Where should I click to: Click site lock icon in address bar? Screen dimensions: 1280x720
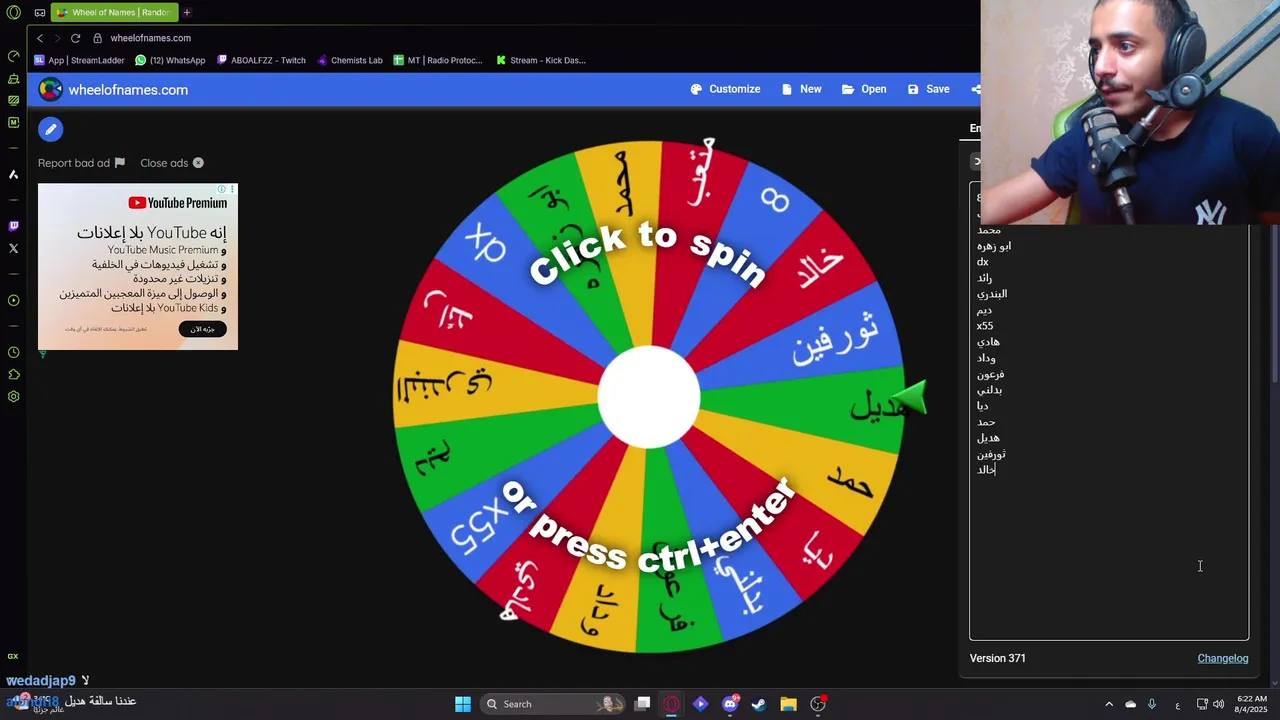click(x=98, y=38)
